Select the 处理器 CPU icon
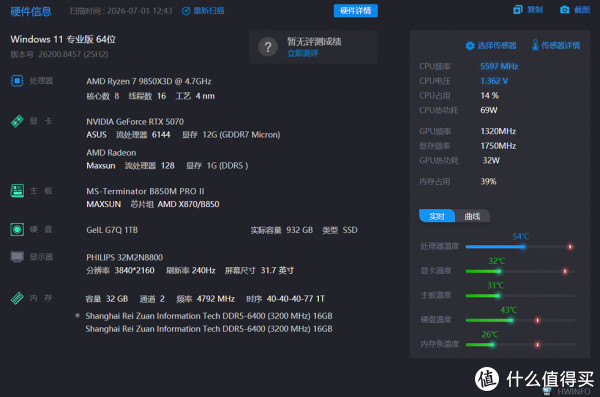Image resolution: width=600 pixels, height=397 pixels. coord(17,81)
